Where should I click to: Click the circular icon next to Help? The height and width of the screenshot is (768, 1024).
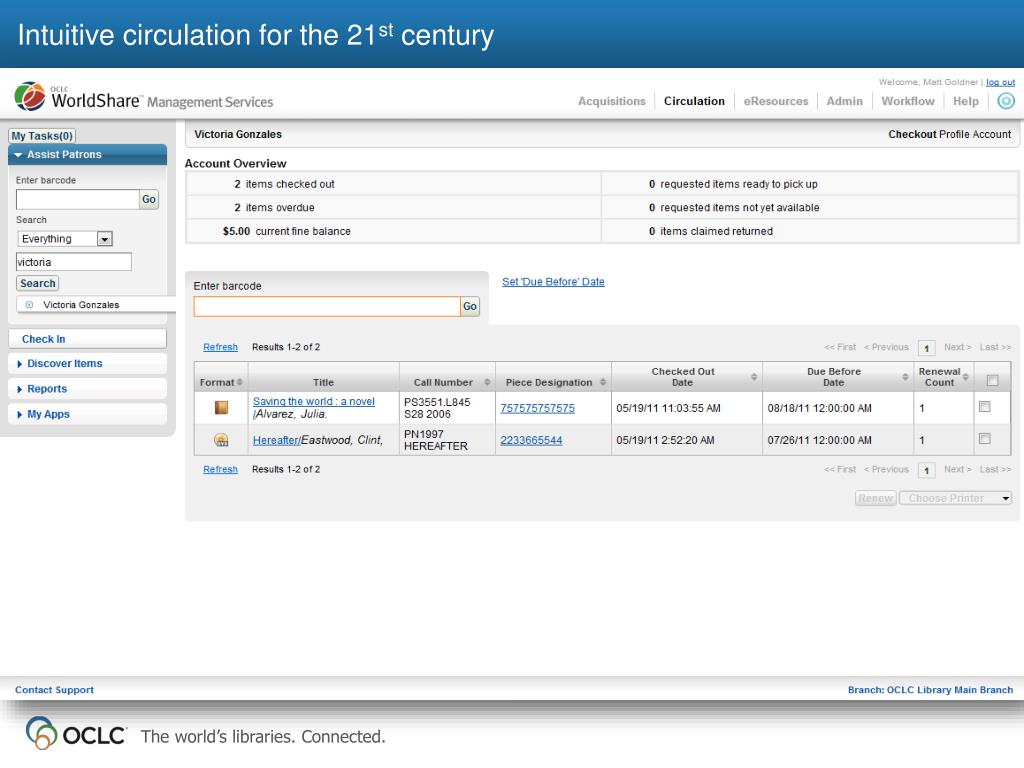click(1006, 101)
